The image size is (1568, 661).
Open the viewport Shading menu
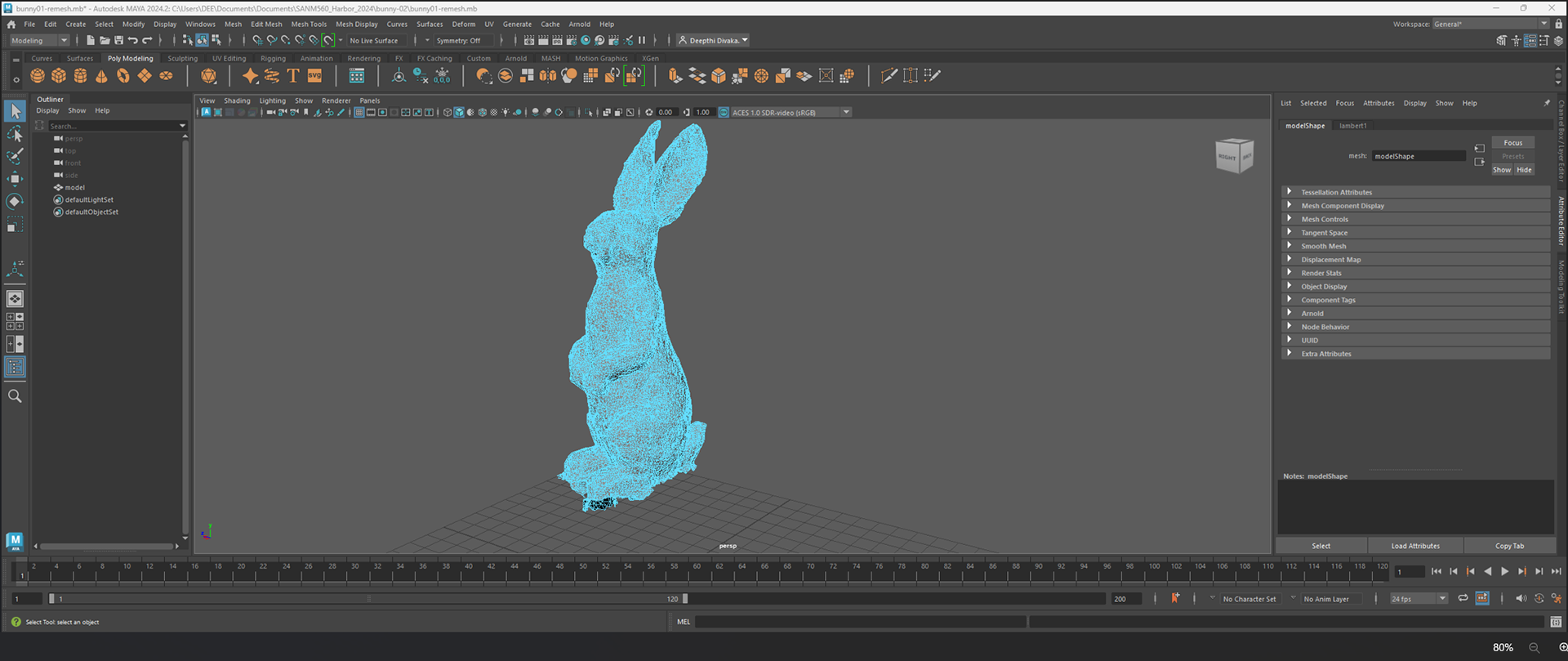237,101
